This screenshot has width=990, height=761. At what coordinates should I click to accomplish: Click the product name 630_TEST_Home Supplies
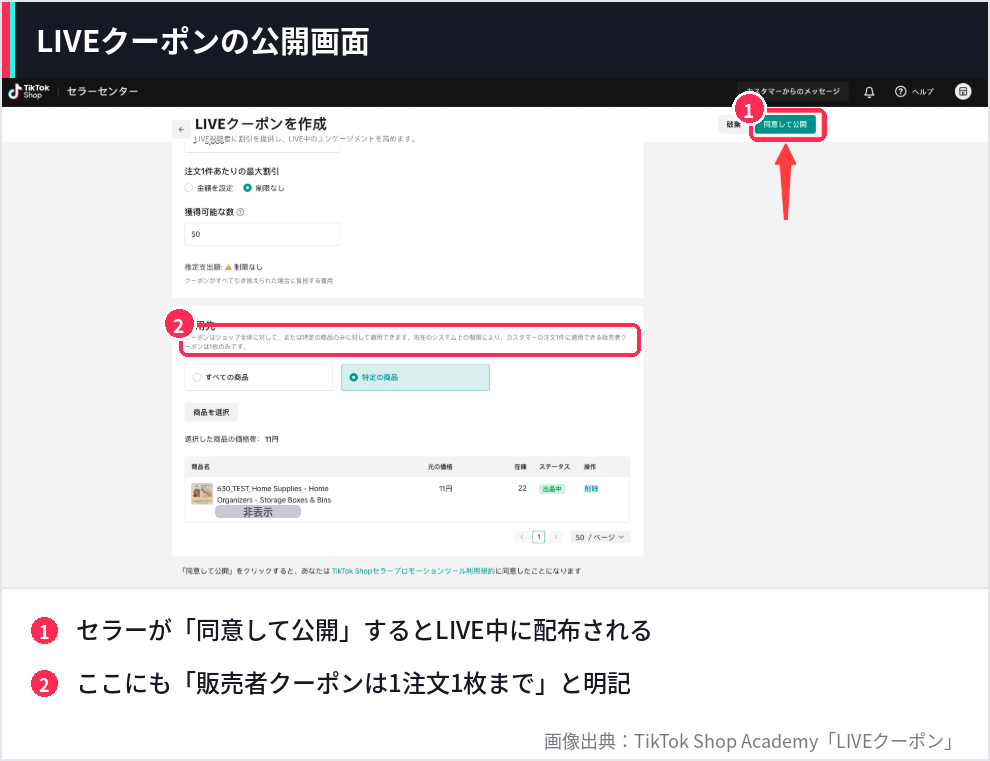pyautogui.click(x=274, y=494)
